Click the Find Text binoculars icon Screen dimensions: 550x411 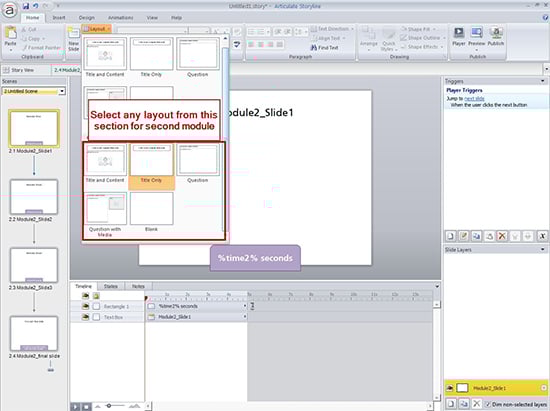(x=314, y=47)
